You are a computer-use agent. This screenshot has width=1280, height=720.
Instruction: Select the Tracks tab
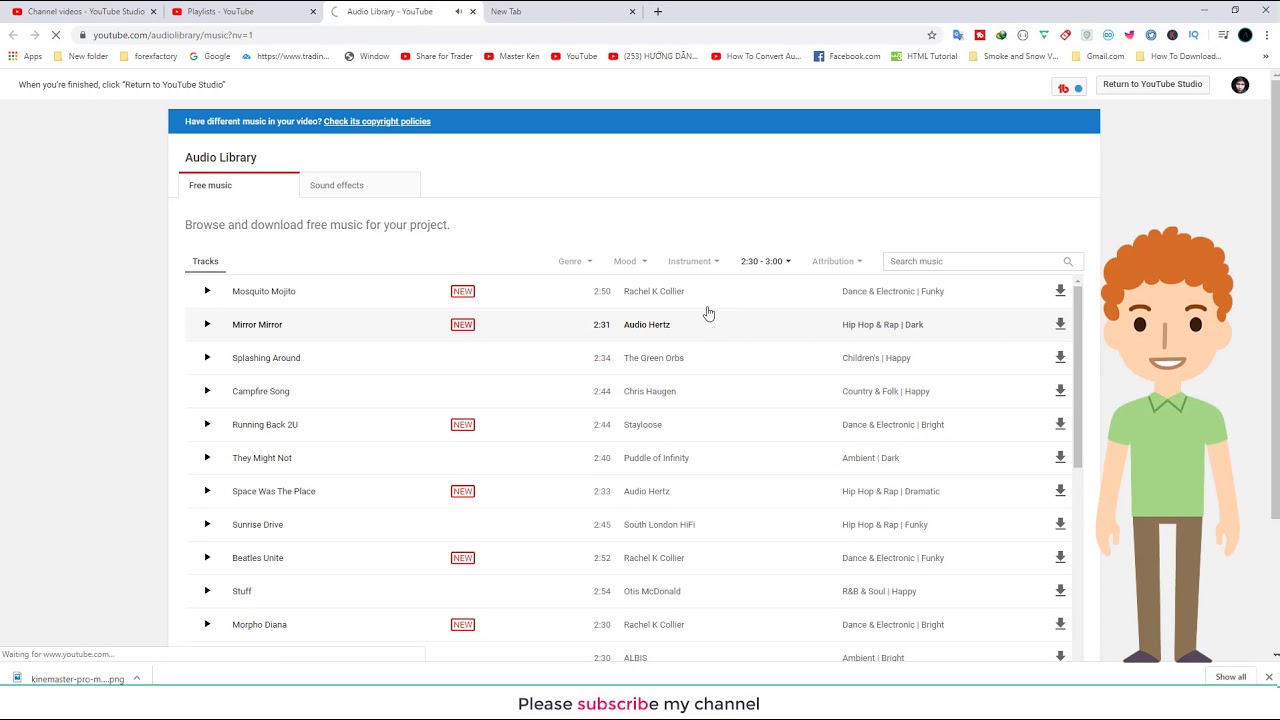coord(205,261)
